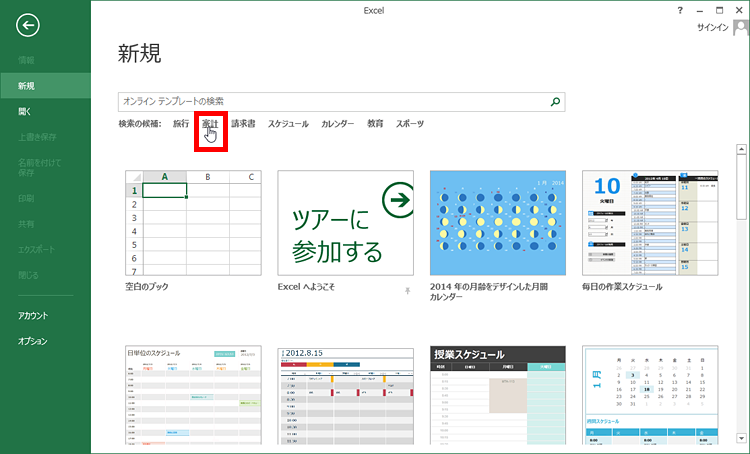
Task: Click the スケジュール search suggestion
Action: pos(288,123)
